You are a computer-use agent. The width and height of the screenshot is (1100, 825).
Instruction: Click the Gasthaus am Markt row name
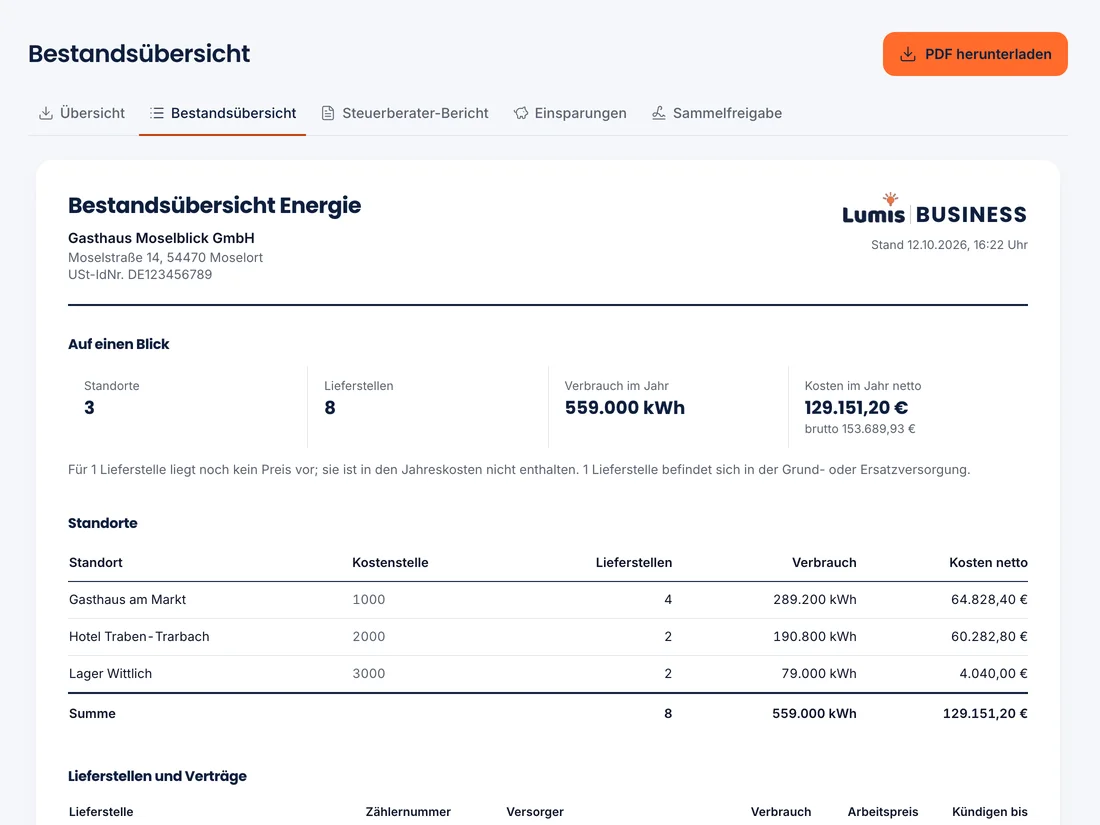coord(127,600)
